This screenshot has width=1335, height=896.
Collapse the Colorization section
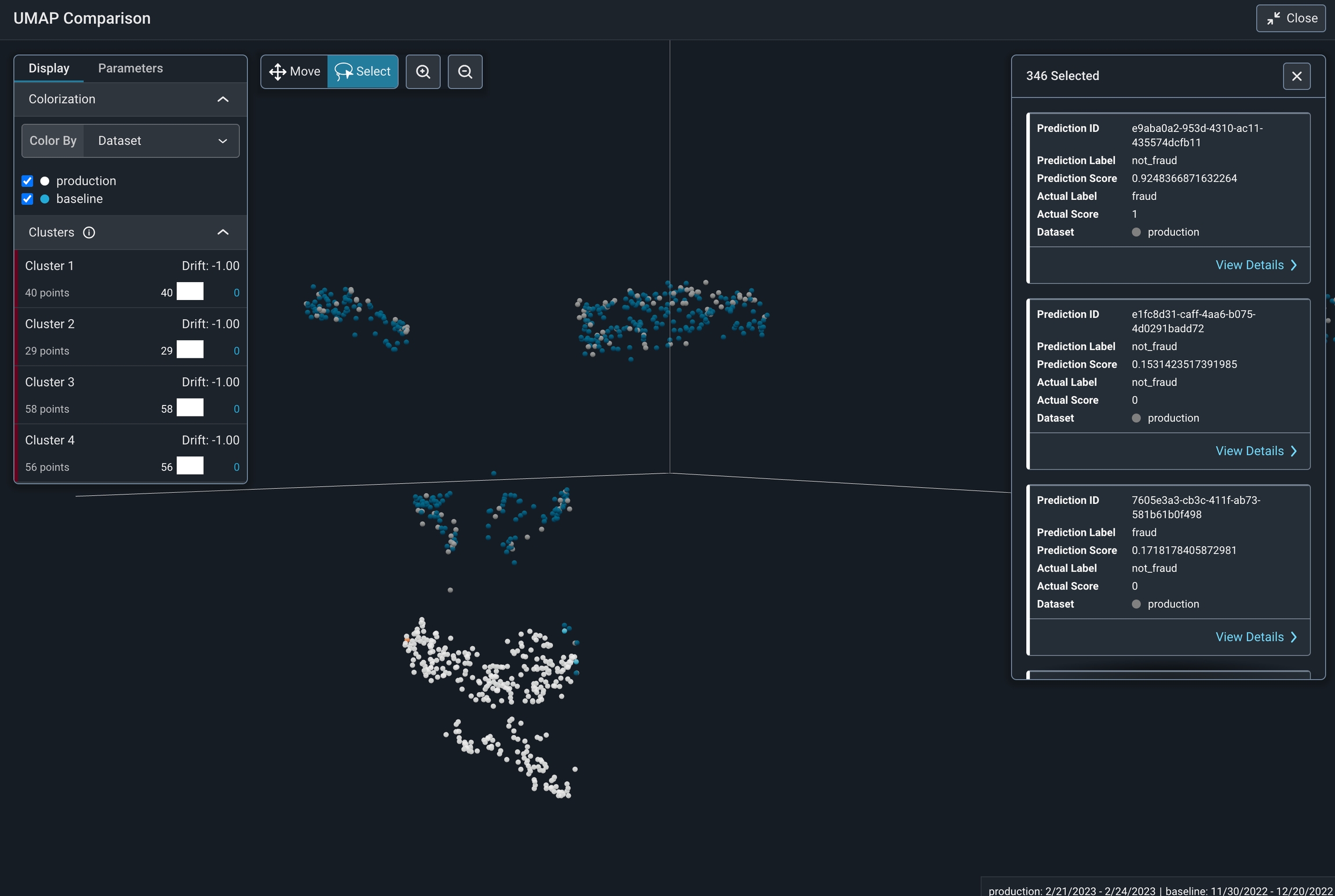(222, 100)
